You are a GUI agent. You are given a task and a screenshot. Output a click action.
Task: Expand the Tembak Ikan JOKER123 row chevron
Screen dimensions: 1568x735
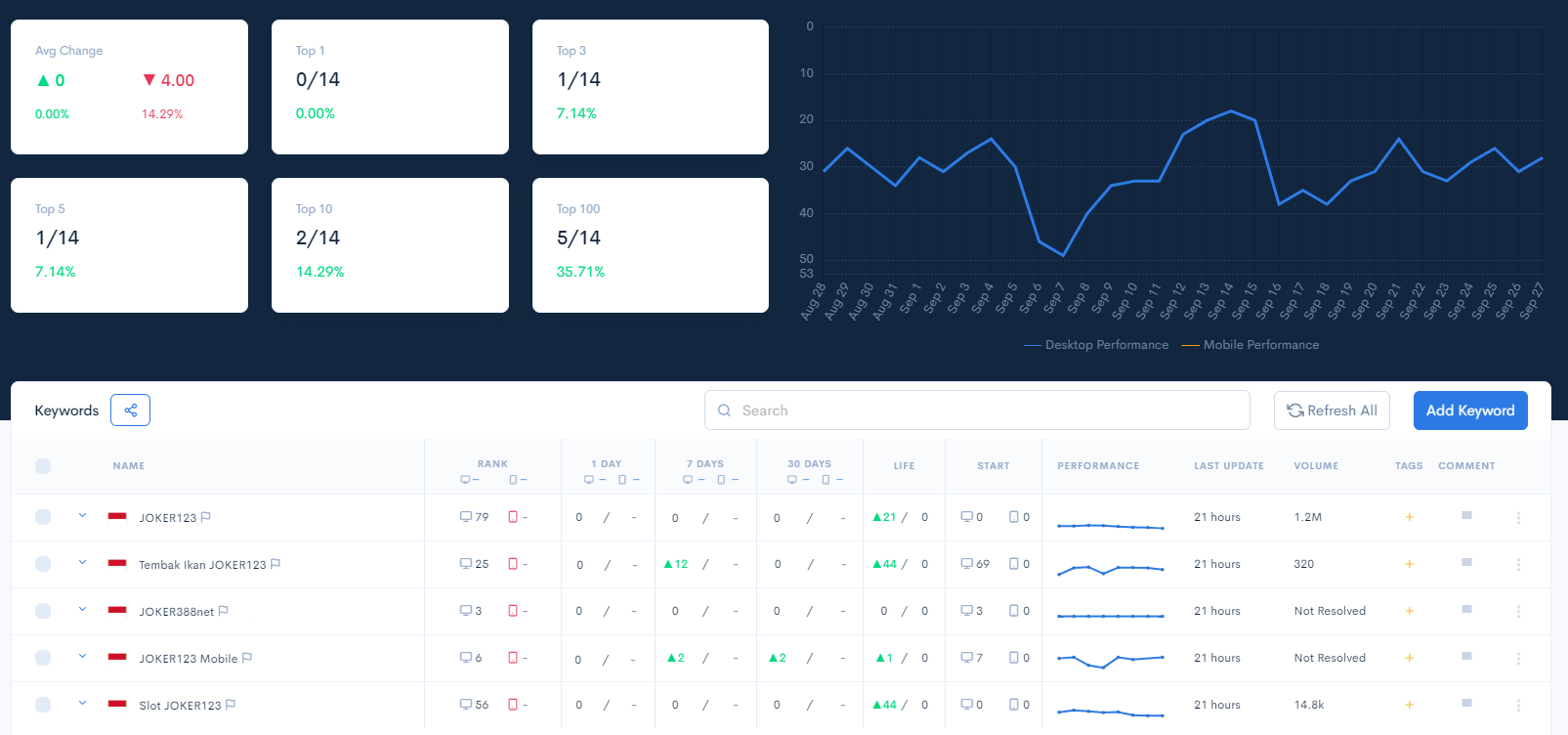coord(82,562)
